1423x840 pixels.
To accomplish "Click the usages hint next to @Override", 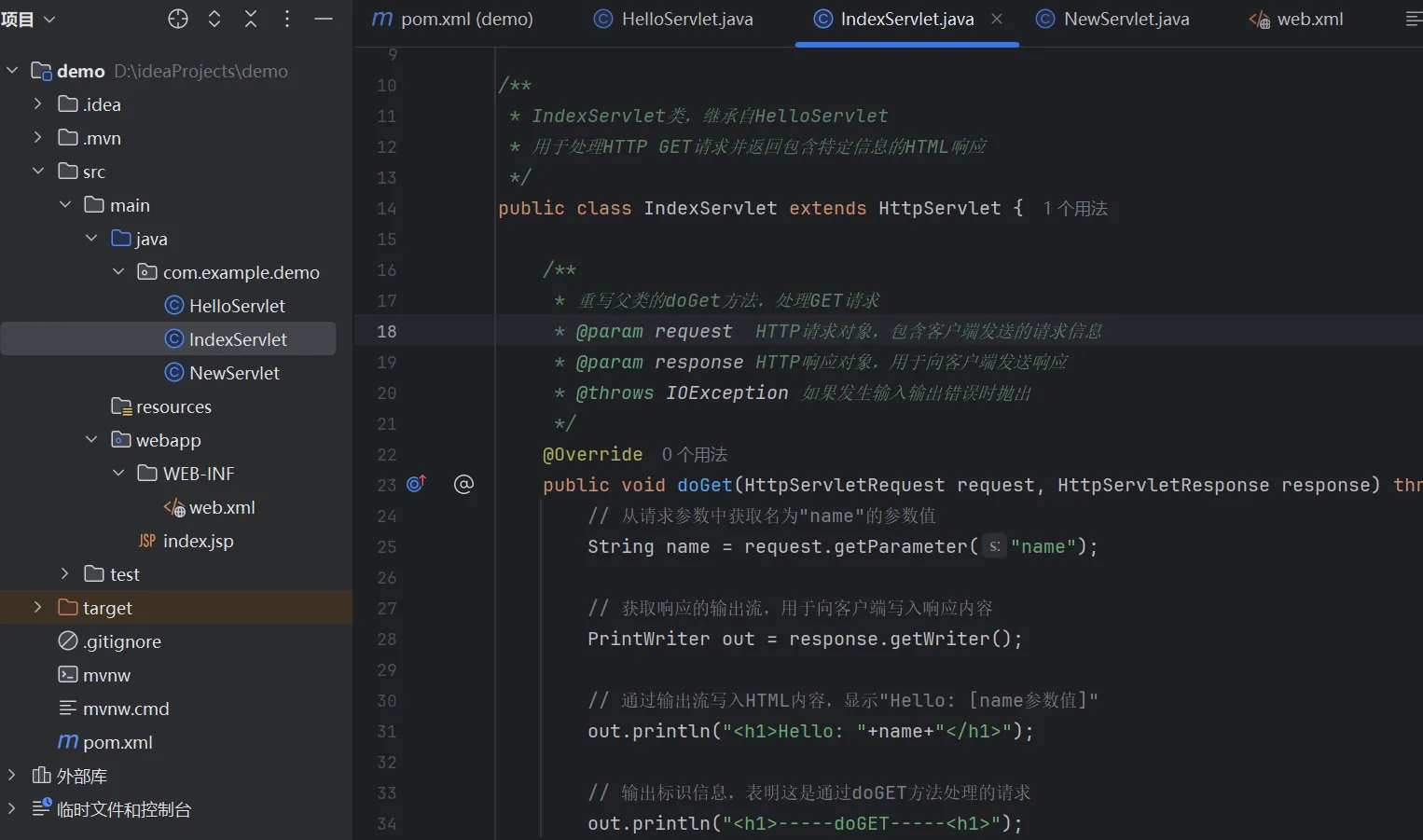I will (x=695, y=454).
